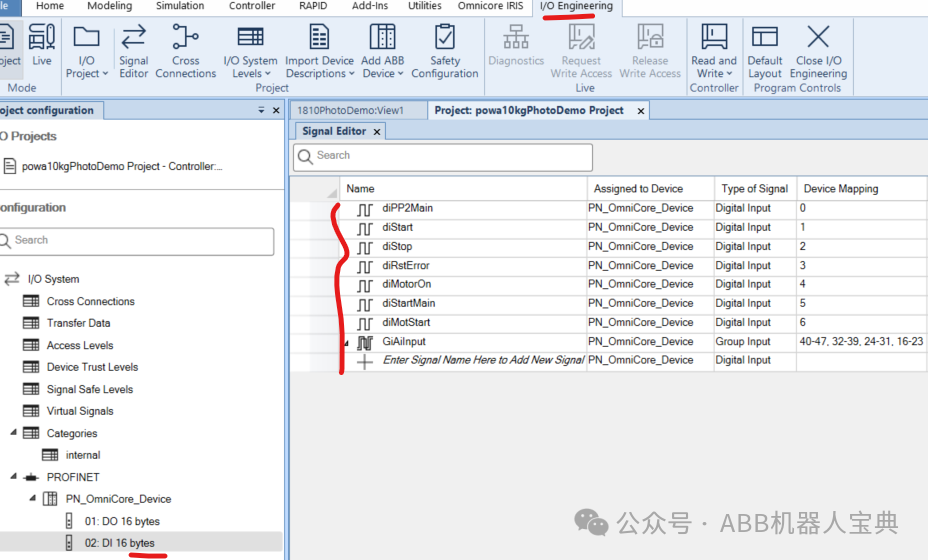Switch to the 1810PhotoDemo:View1 tab
928x560 pixels.
click(x=350, y=111)
